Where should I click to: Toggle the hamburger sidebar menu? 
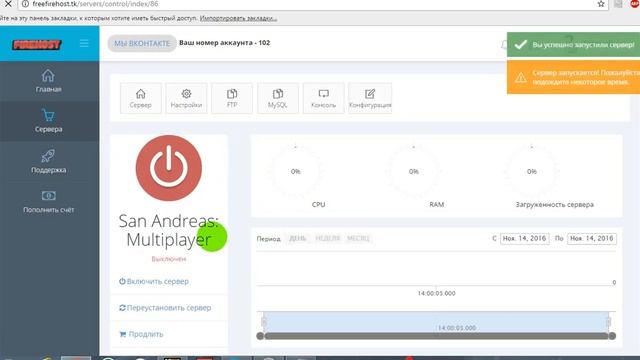coord(84,43)
